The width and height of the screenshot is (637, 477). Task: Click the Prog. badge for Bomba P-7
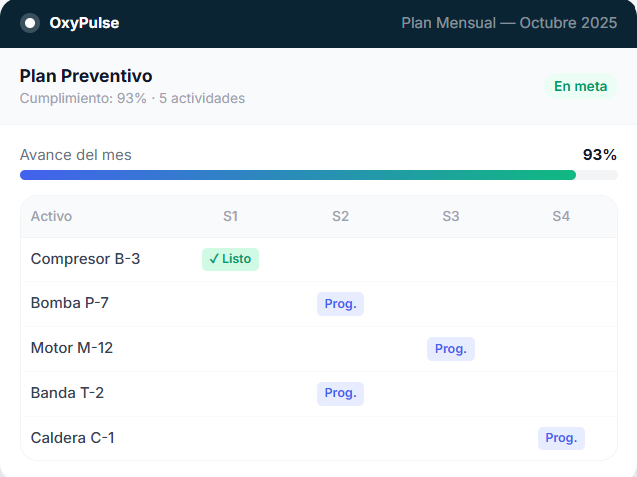pyautogui.click(x=340, y=304)
